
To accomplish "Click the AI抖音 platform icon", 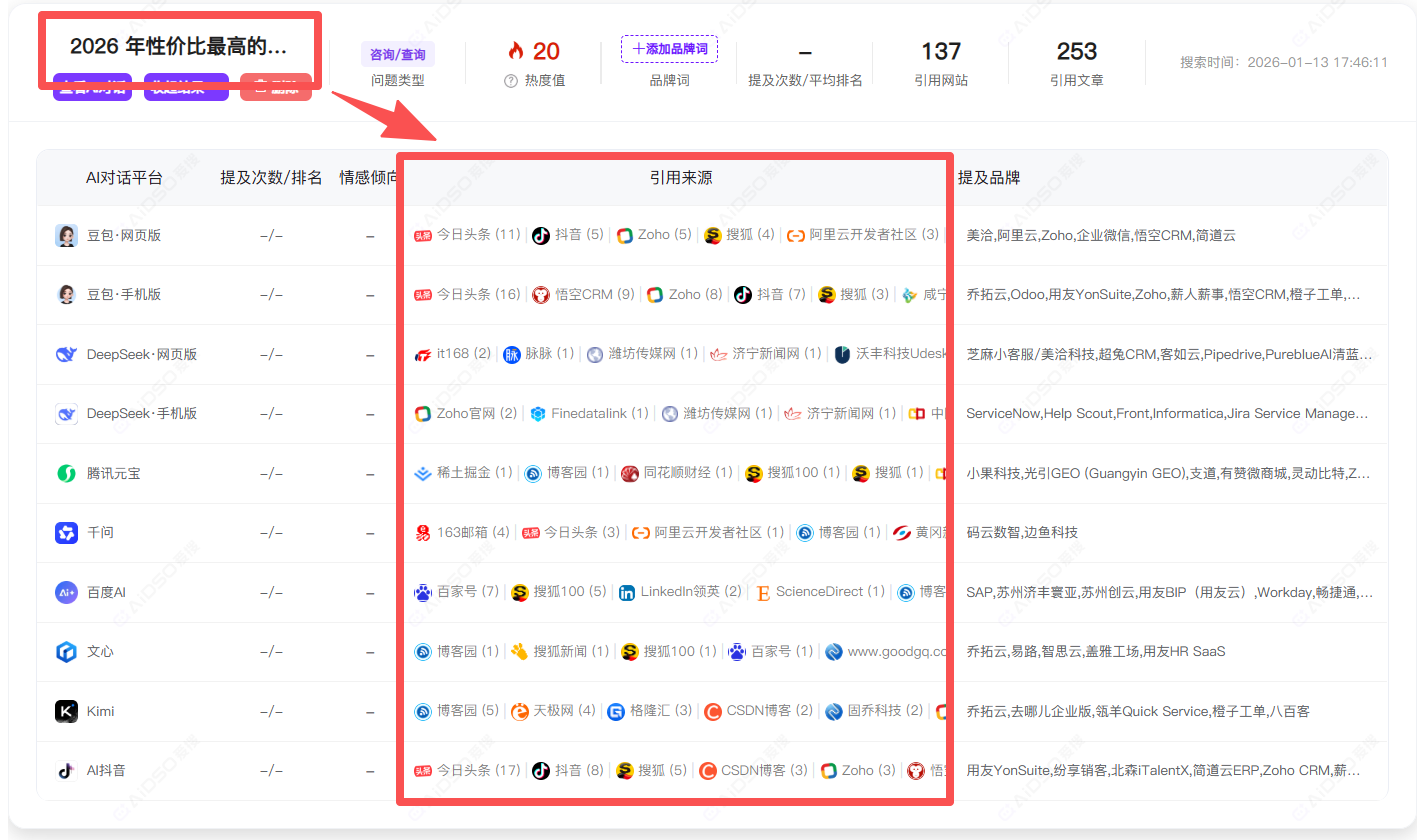I will [x=66, y=771].
